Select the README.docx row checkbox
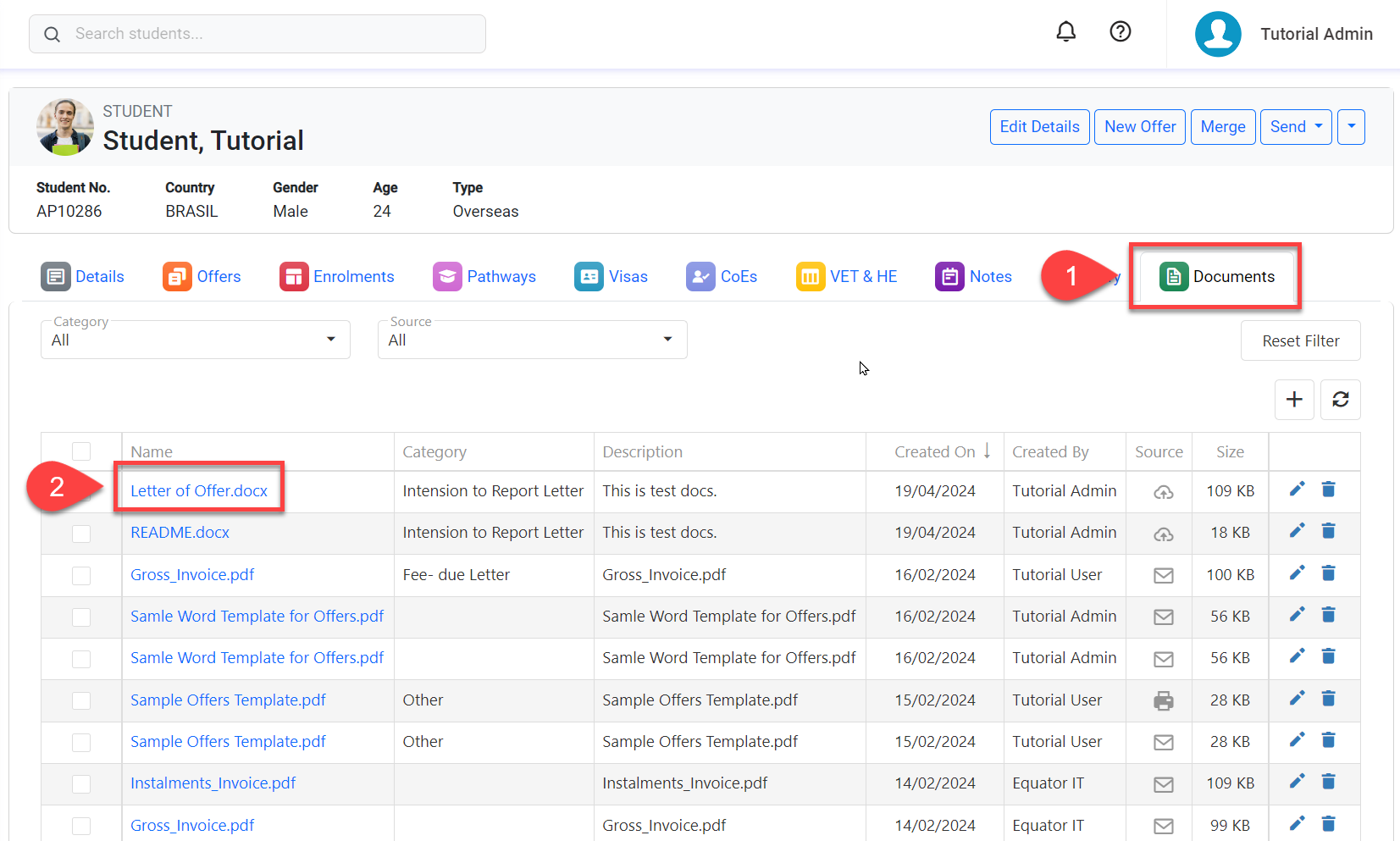 coord(81,534)
